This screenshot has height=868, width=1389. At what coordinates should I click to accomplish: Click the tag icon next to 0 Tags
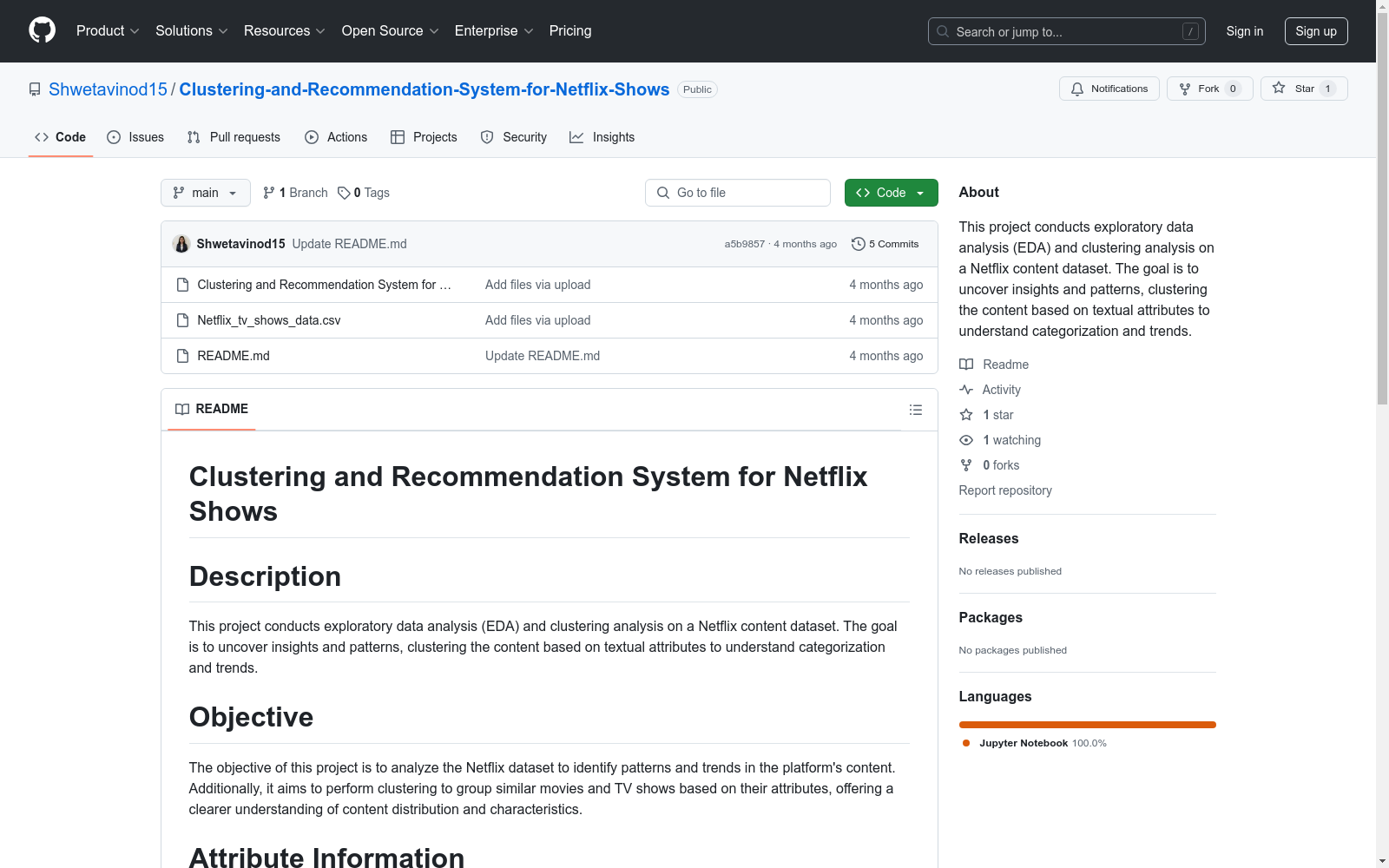coord(344,193)
